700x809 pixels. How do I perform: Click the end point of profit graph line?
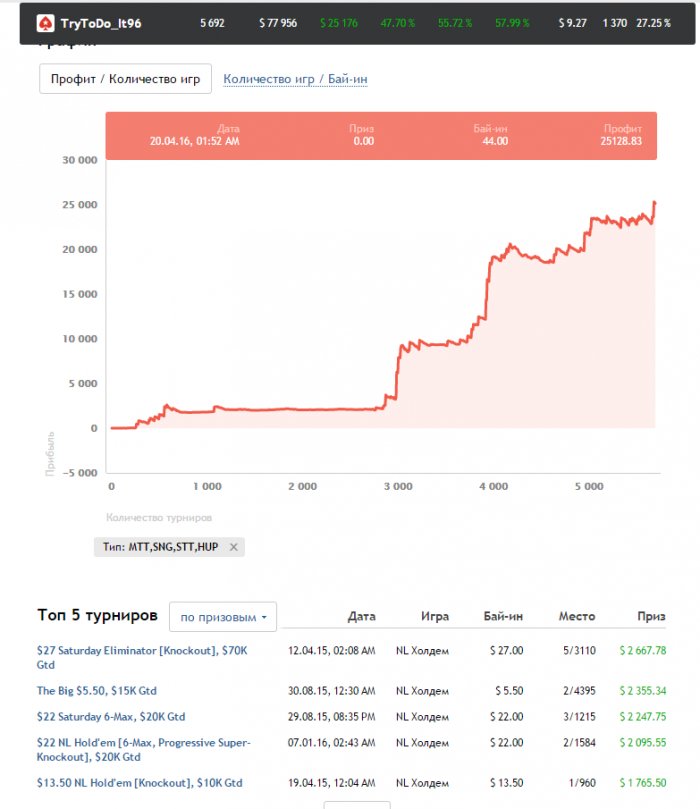[x=655, y=203]
